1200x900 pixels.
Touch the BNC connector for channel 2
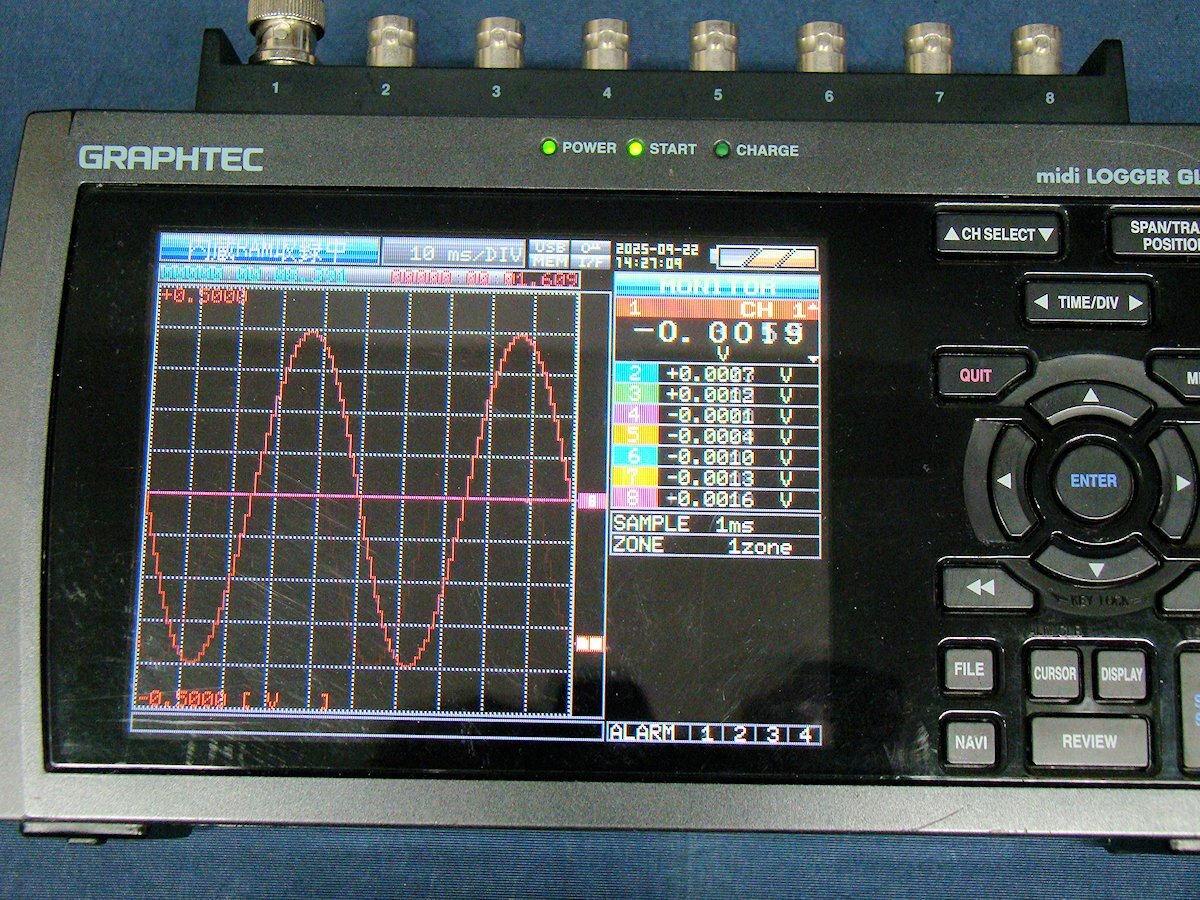point(391,43)
